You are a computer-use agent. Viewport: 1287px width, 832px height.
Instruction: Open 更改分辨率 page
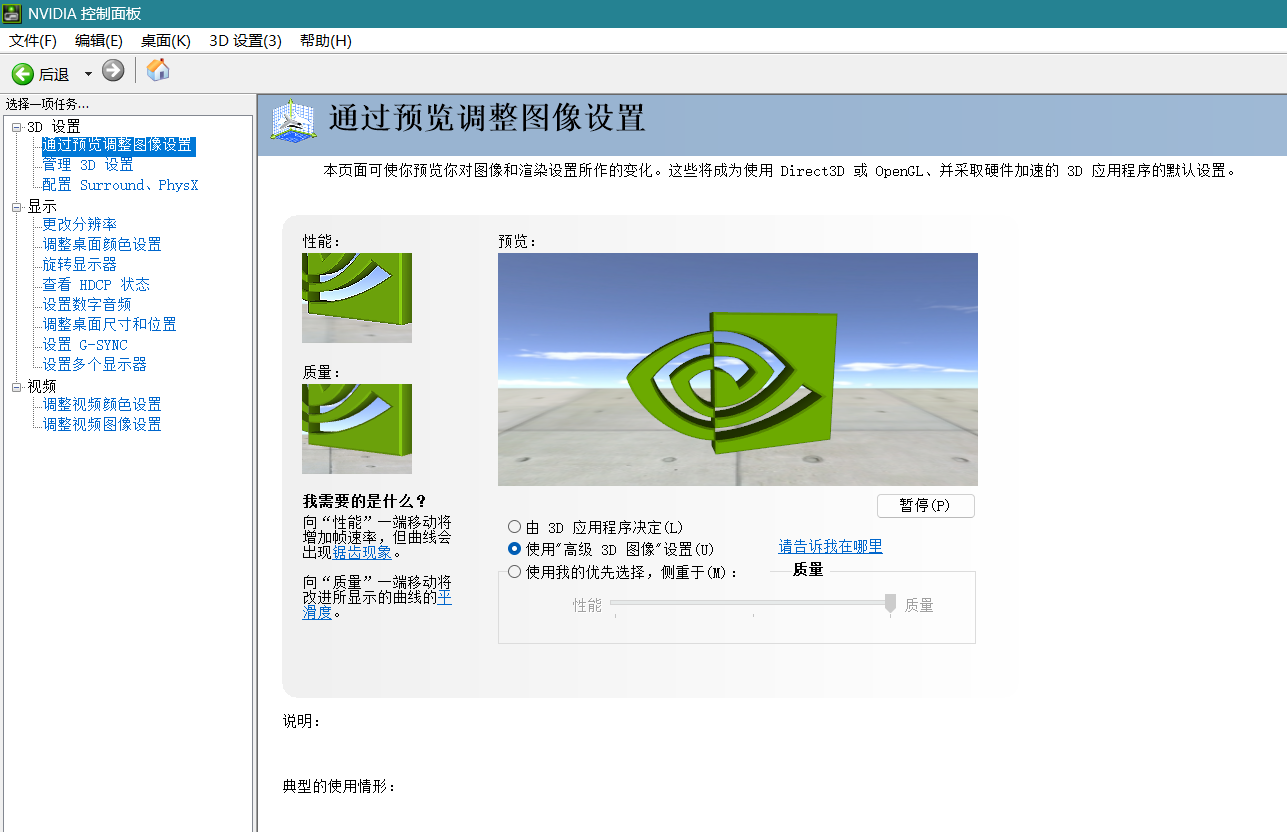[x=80, y=224]
